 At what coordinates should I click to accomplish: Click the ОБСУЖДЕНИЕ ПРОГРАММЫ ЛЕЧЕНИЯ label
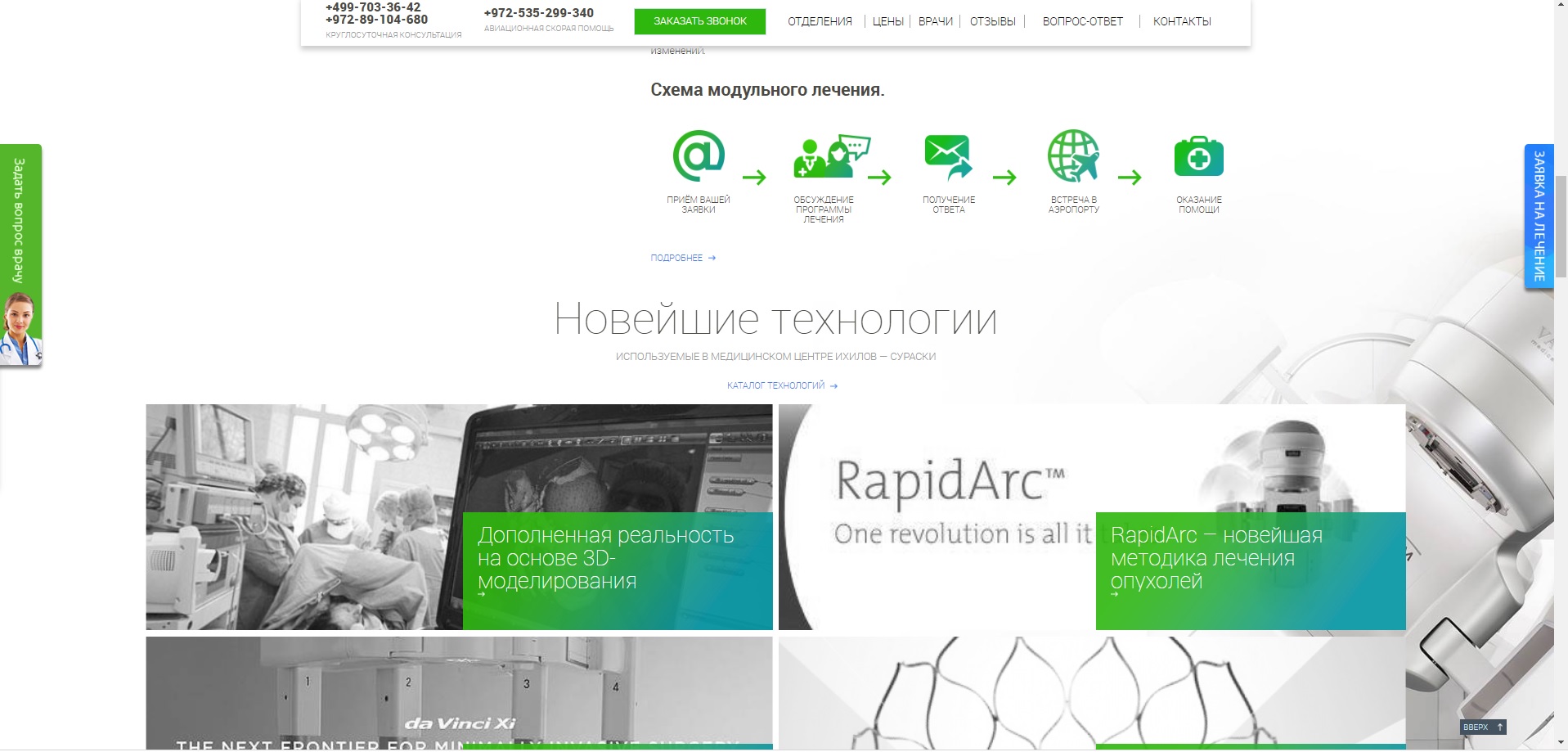pos(824,209)
